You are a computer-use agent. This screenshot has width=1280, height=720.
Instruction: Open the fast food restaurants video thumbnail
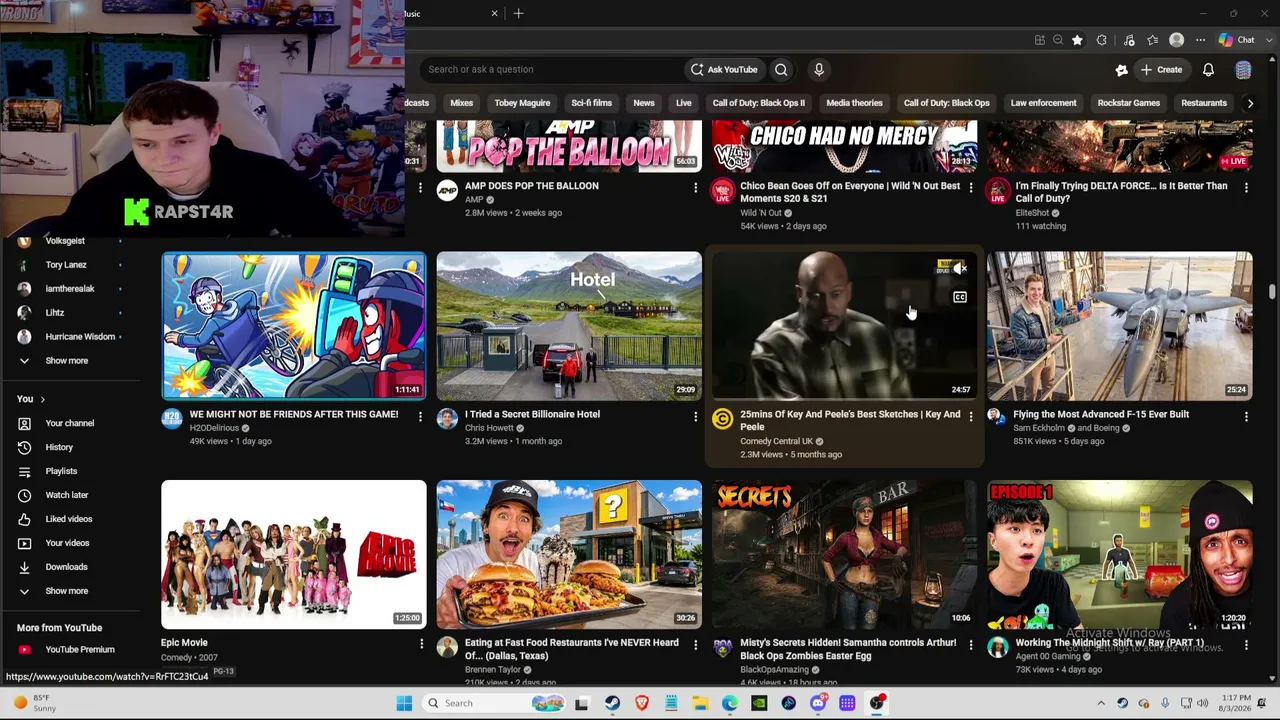(x=569, y=555)
